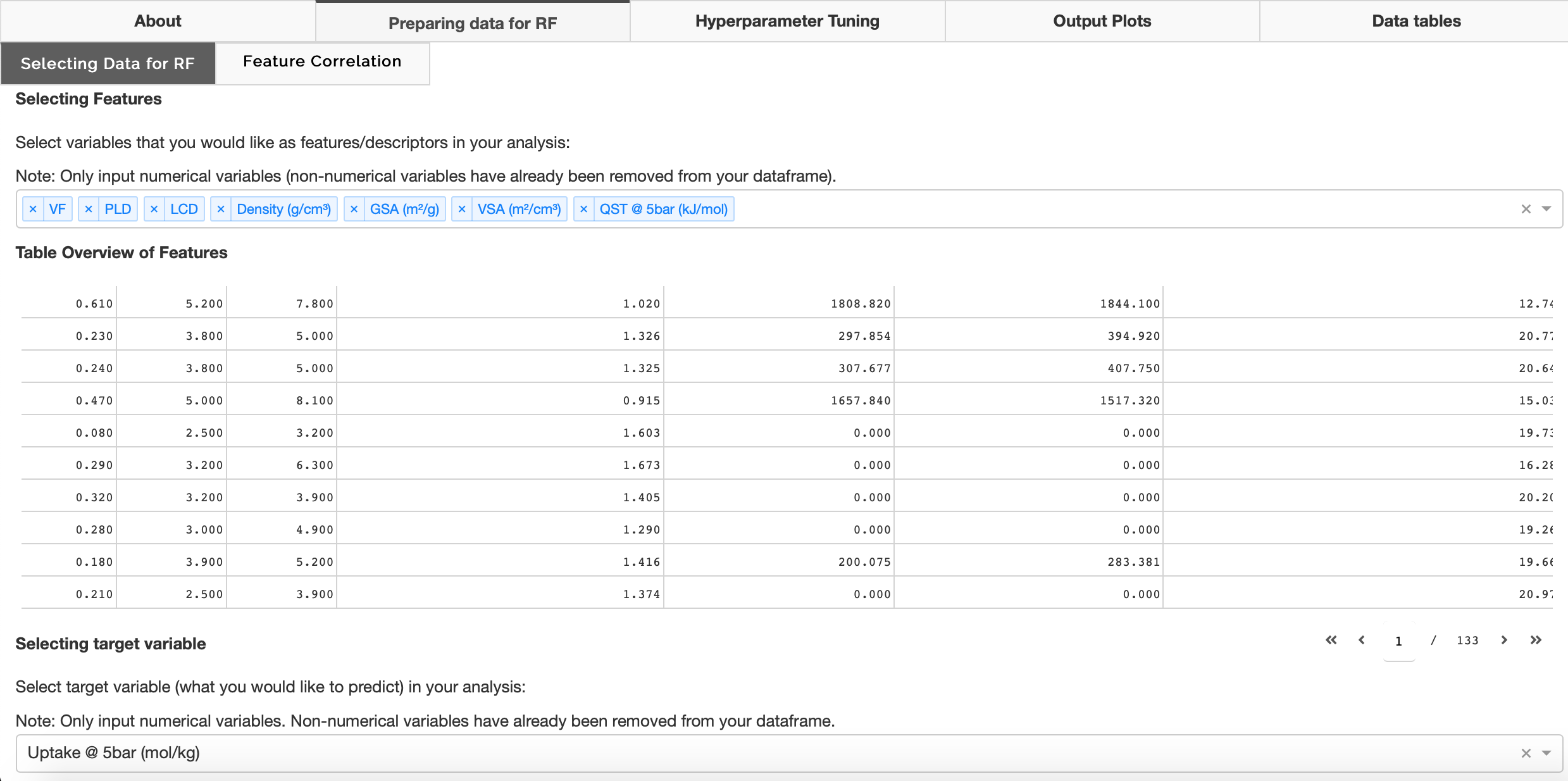Jump to the first table page
This screenshot has width=1568, height=781.
1331,640
